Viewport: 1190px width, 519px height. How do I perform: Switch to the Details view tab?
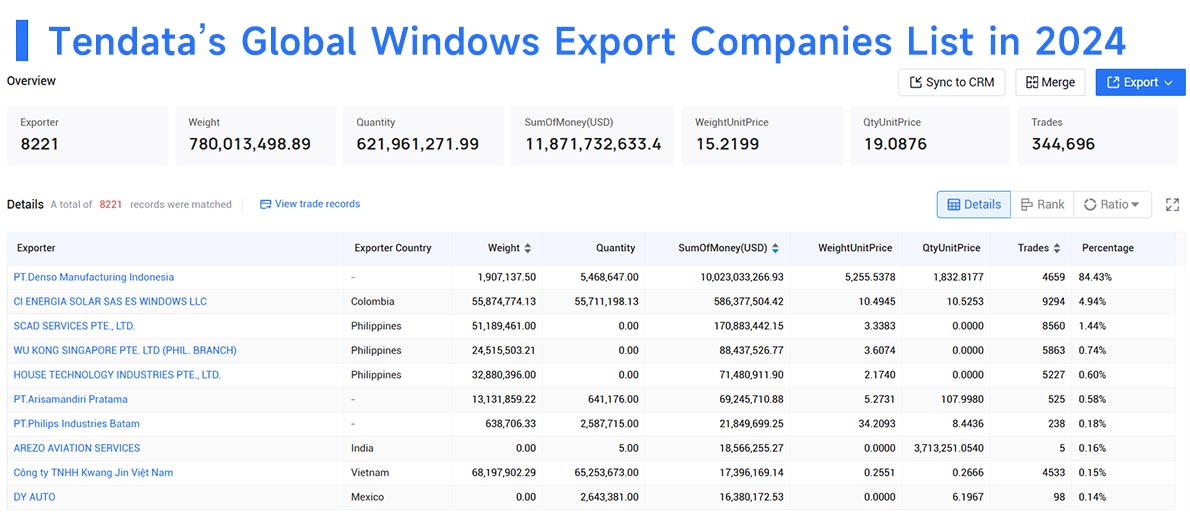pyautogui.click(x=974, y=204)
